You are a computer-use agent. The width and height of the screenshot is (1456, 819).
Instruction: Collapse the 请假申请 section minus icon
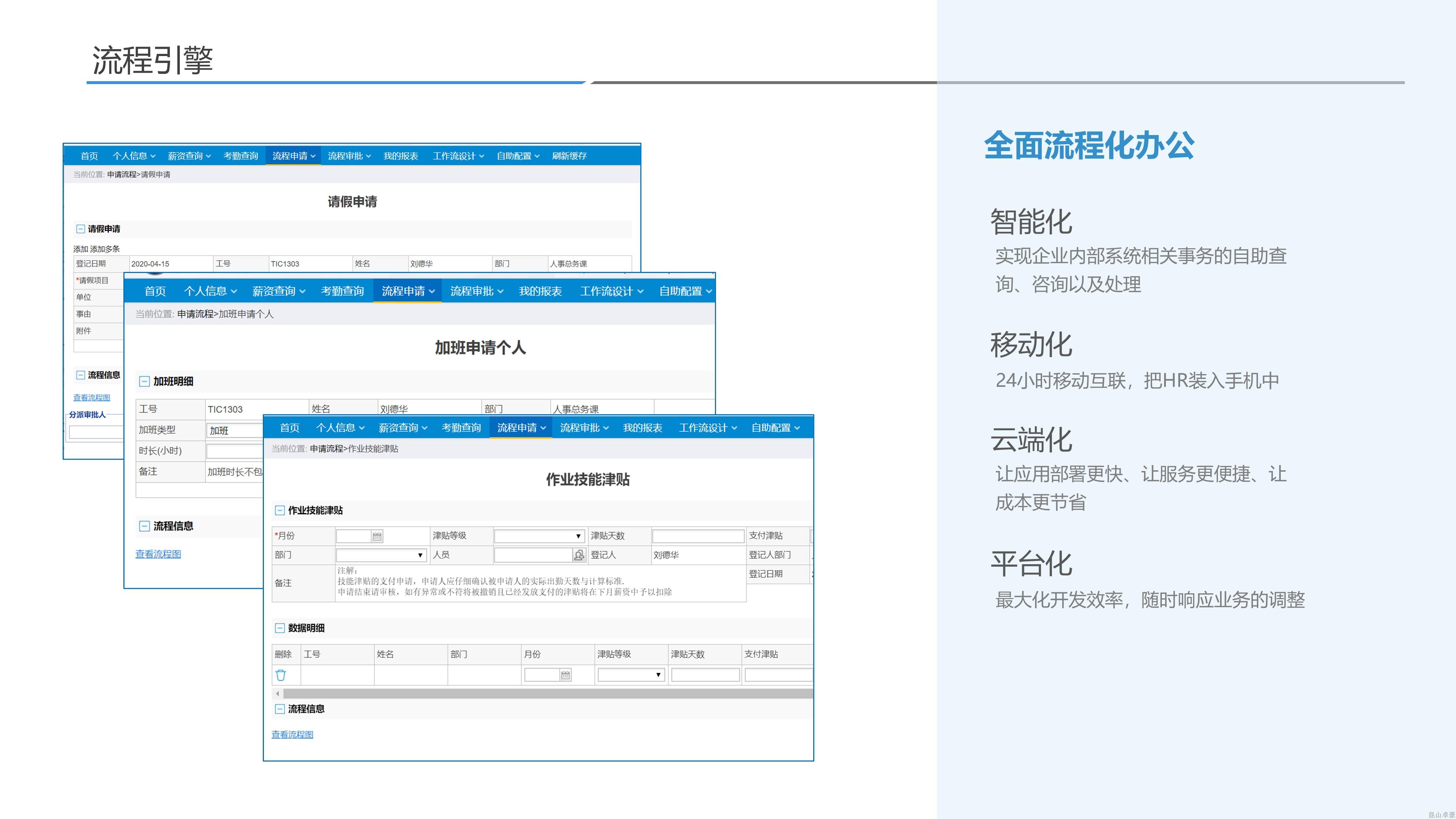pyautogui.click(x=80, y=229)
